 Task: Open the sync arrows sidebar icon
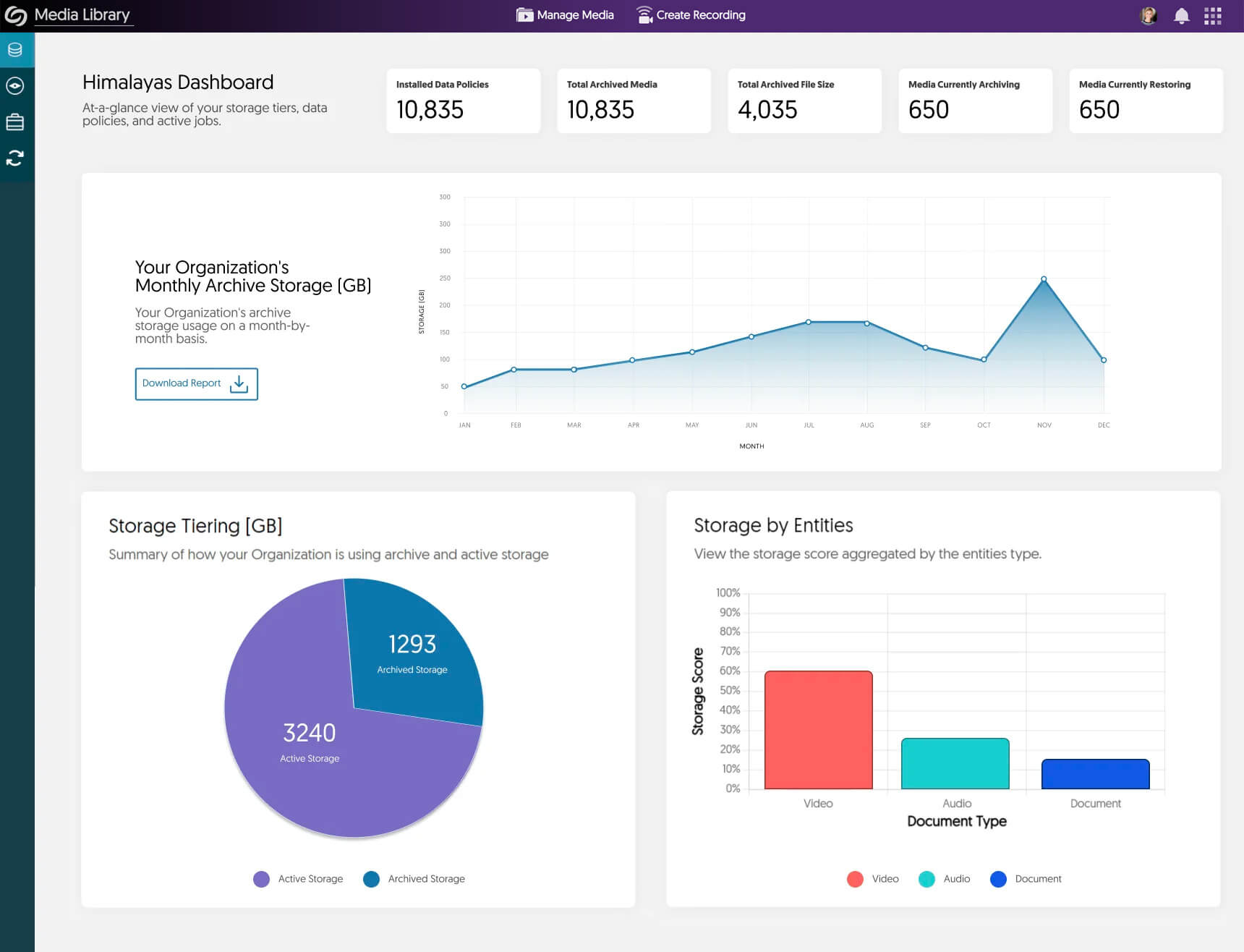pos(15,158)
